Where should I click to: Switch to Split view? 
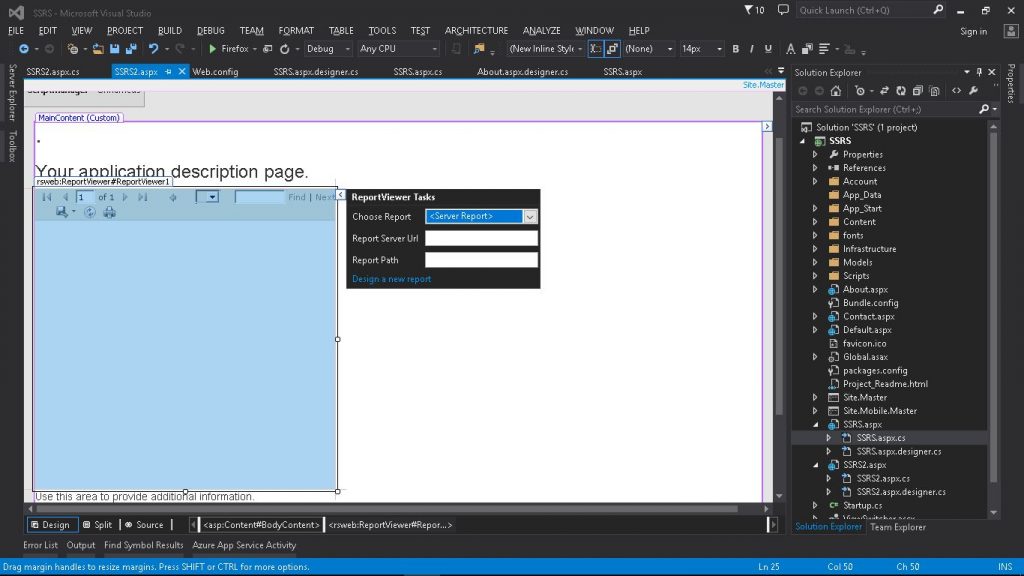click(x=97, y=524)
